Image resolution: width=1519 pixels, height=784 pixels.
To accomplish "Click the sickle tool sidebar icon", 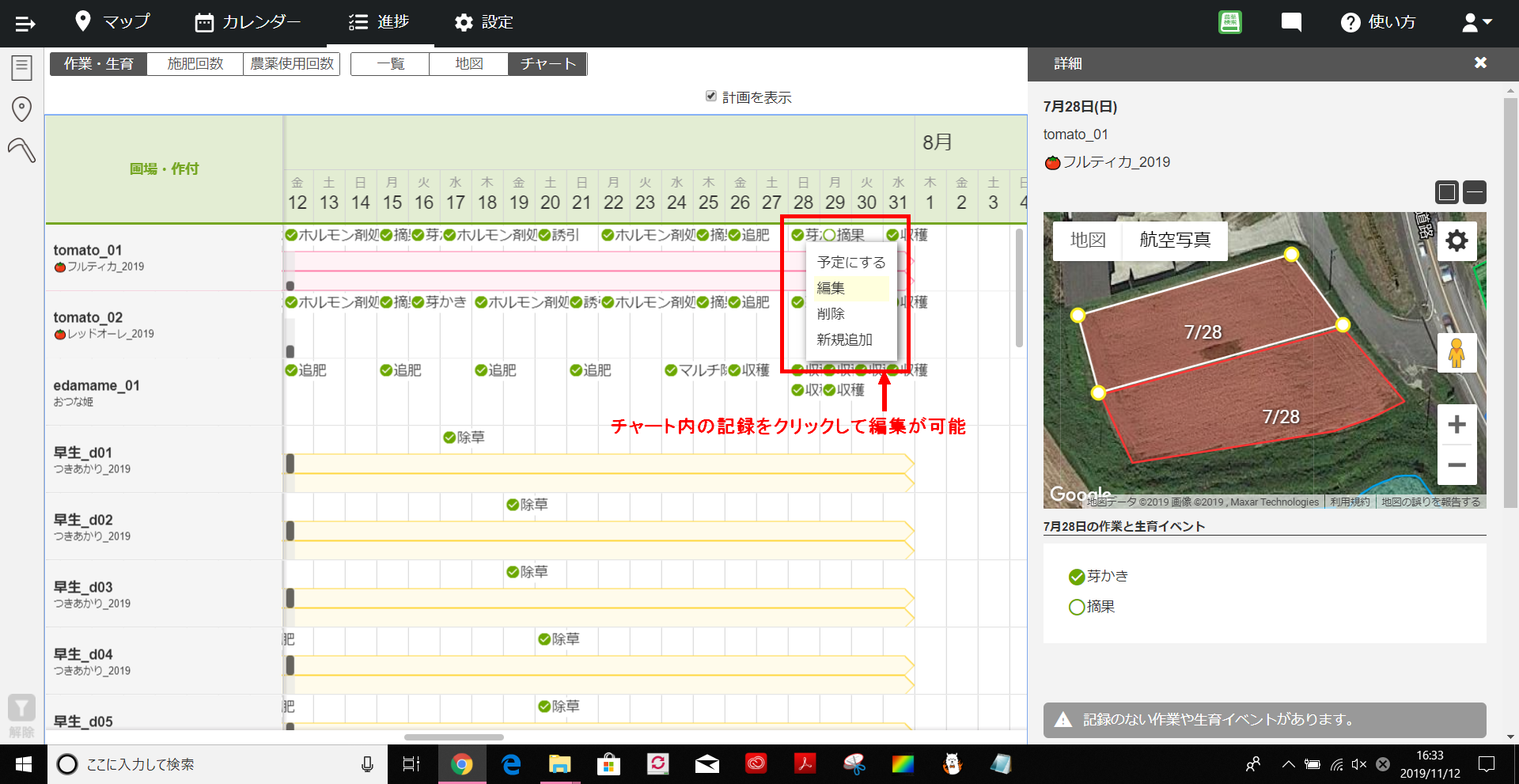I will tap(22, 150).
